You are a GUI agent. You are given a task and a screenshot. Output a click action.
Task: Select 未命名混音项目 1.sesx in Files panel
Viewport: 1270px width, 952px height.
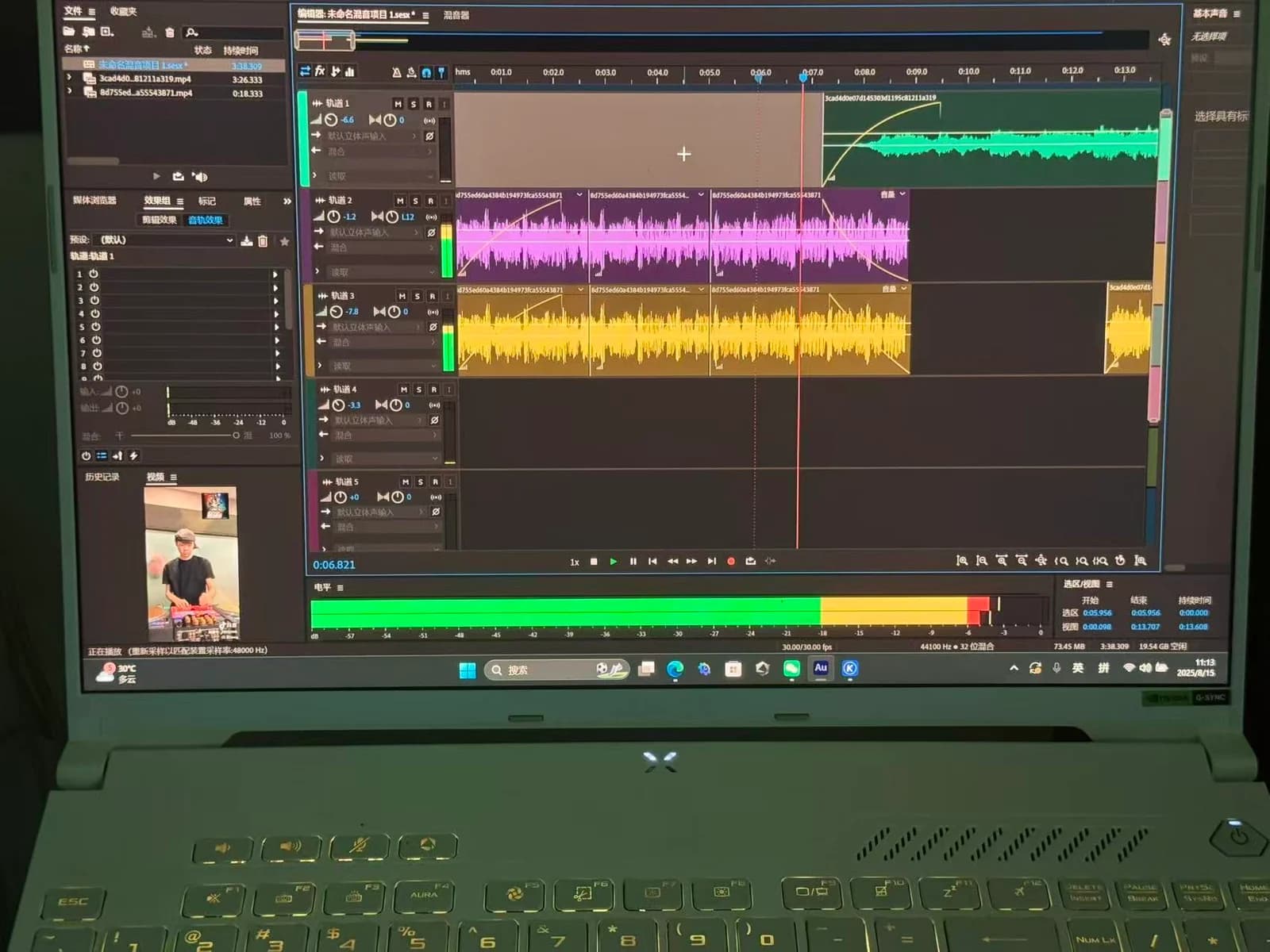click(173, 65)
